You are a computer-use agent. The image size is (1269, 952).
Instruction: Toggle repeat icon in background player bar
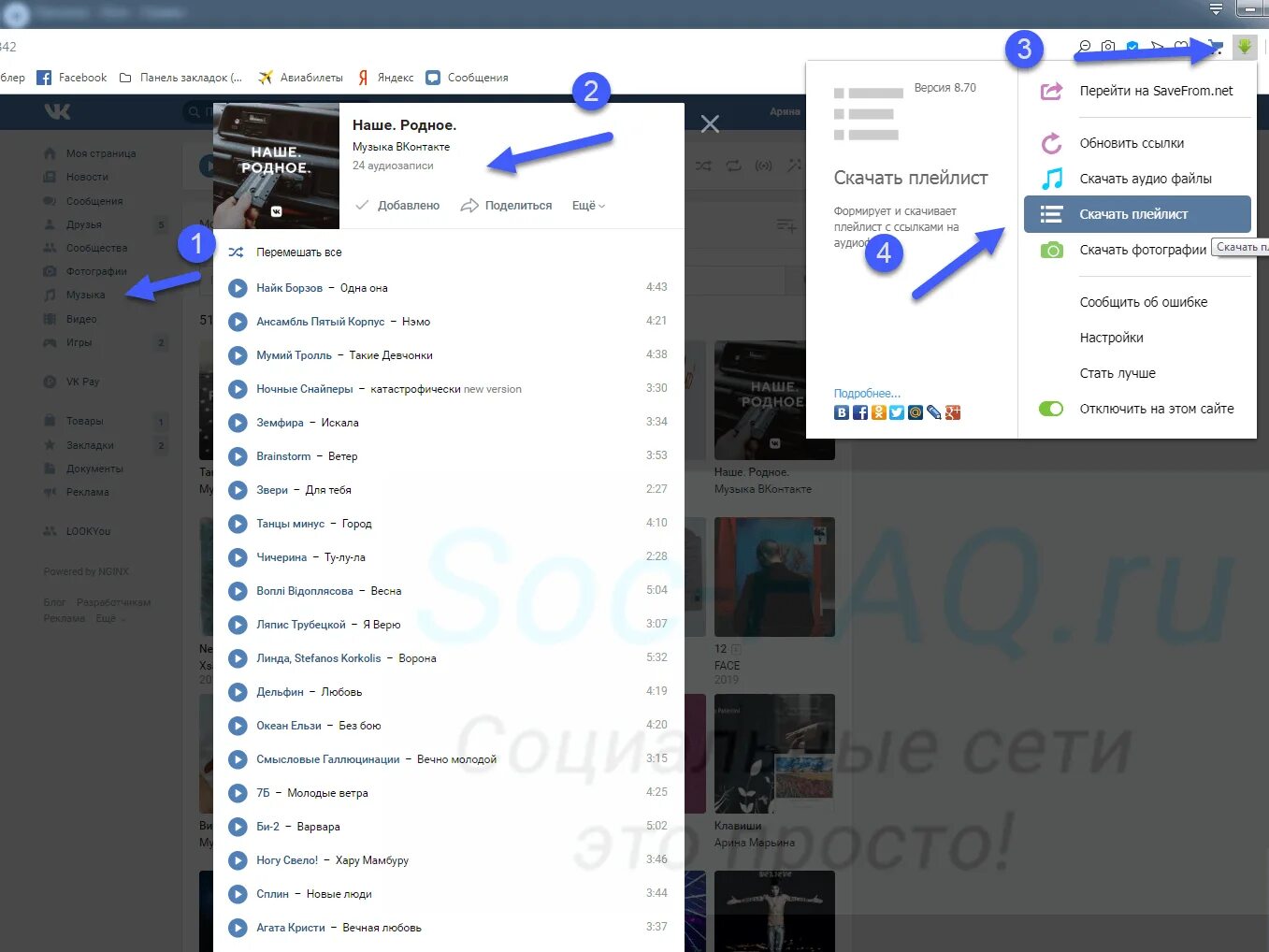coord(733,166)
